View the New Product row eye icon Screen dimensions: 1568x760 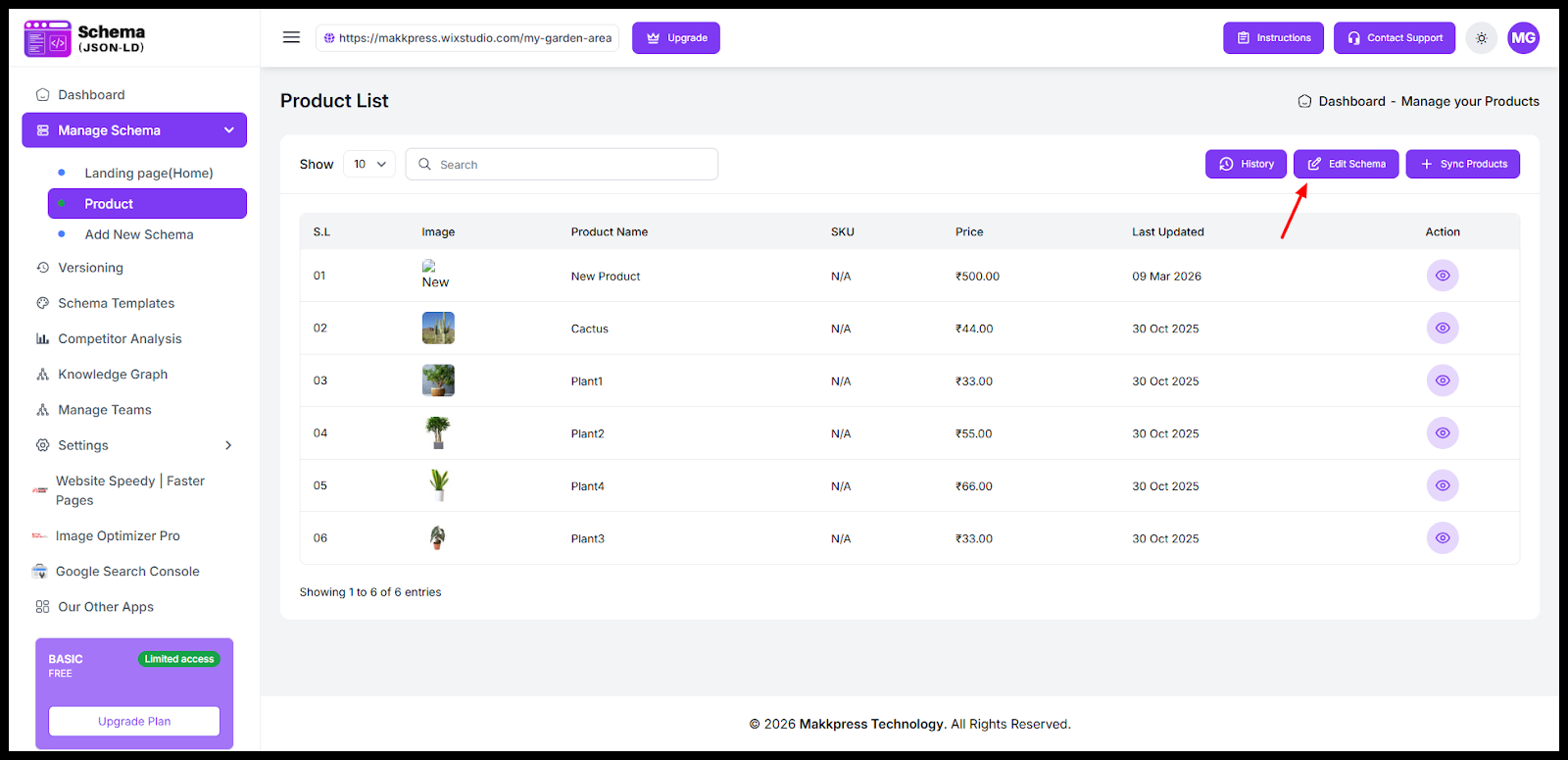pos(1442,276)
